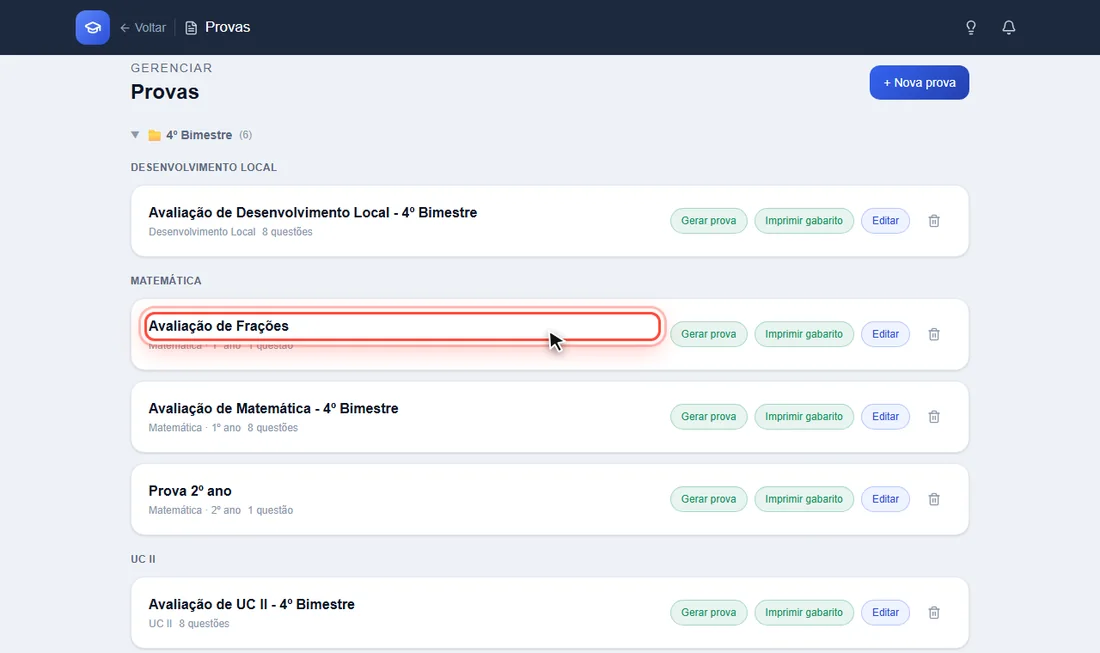Screen dimensions: 1100x653
Task: Open the lightbulb tips icon
Action: (971, 27)
